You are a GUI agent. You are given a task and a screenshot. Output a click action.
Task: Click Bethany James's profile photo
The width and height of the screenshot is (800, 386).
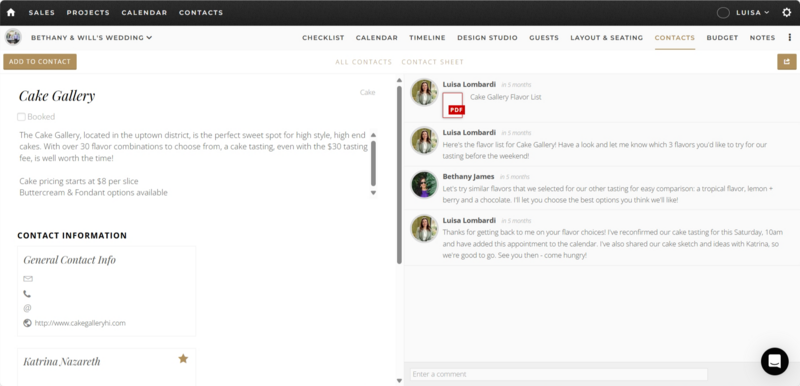coord(424,185)
